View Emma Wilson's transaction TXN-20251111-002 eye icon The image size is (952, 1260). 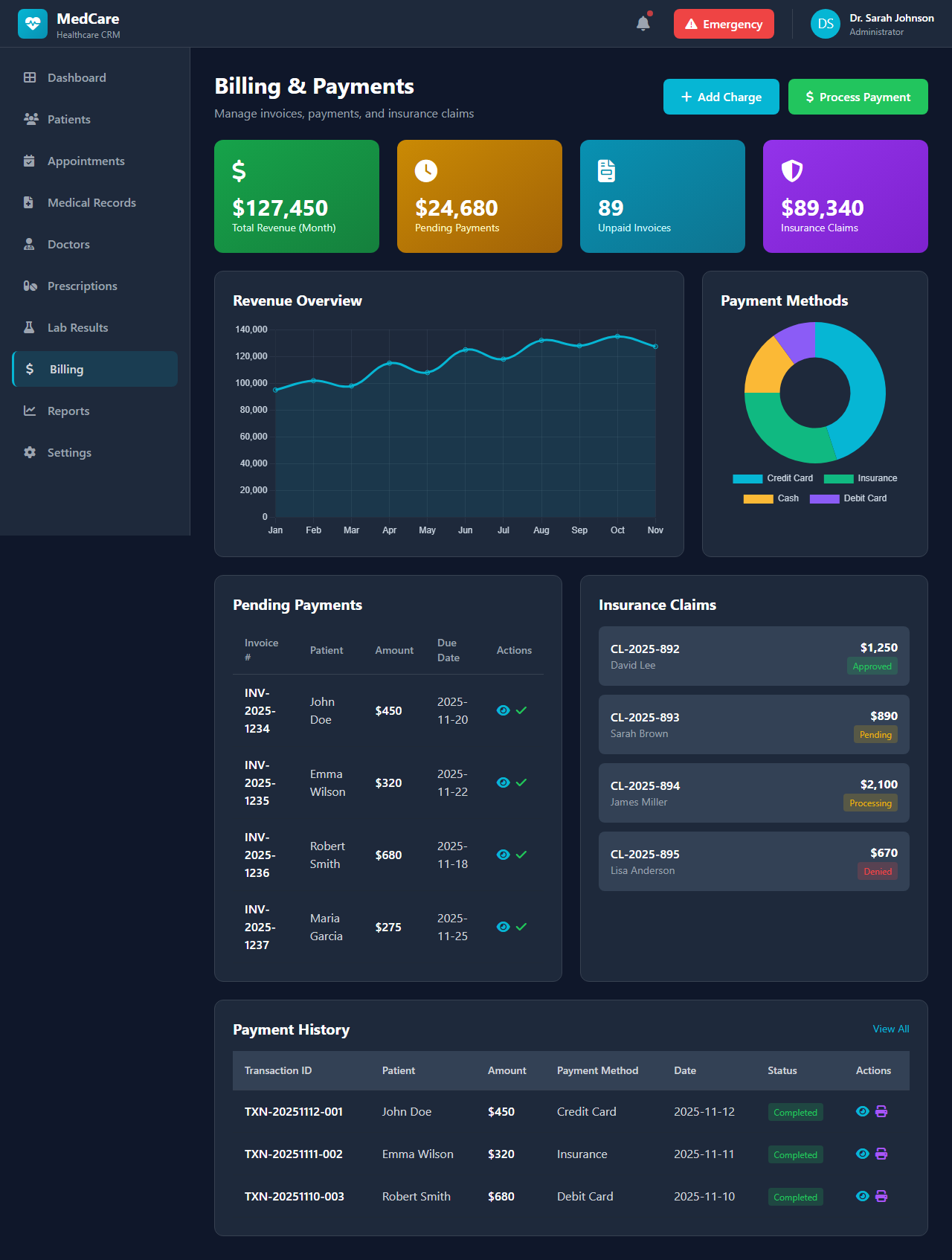[x=862, y=1154]
